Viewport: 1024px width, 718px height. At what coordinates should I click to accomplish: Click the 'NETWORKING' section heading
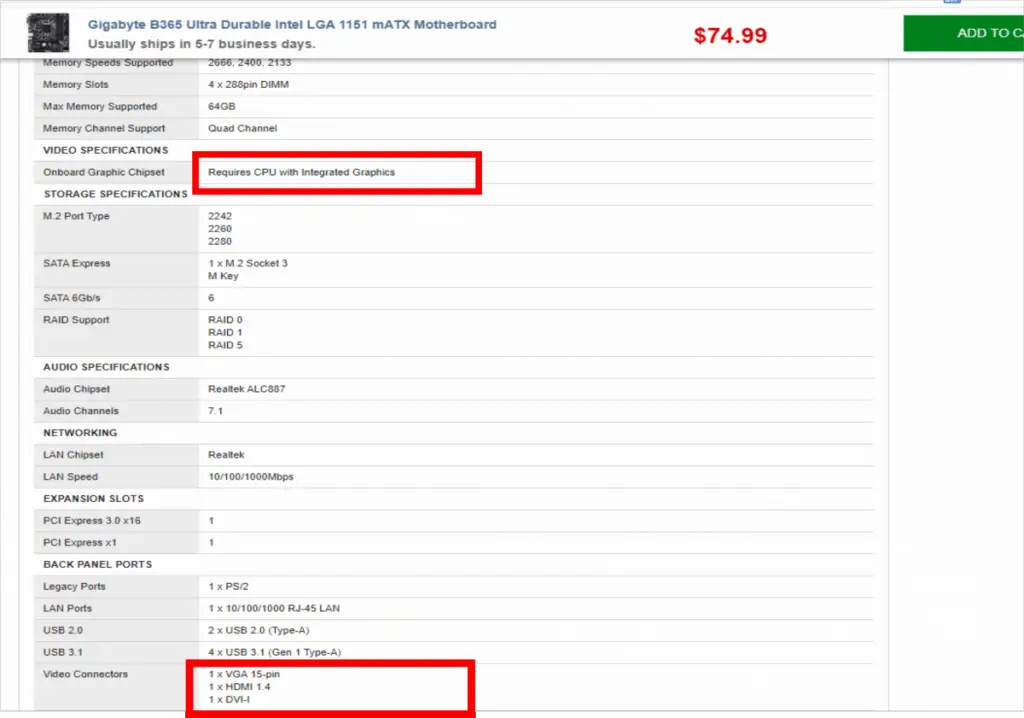point(80,432)
